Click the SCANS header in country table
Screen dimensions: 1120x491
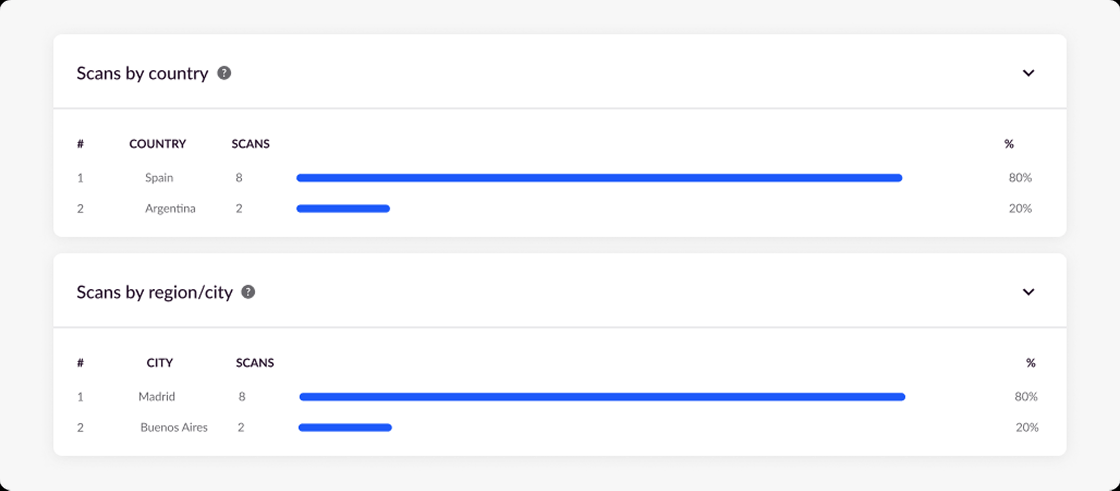251,144
